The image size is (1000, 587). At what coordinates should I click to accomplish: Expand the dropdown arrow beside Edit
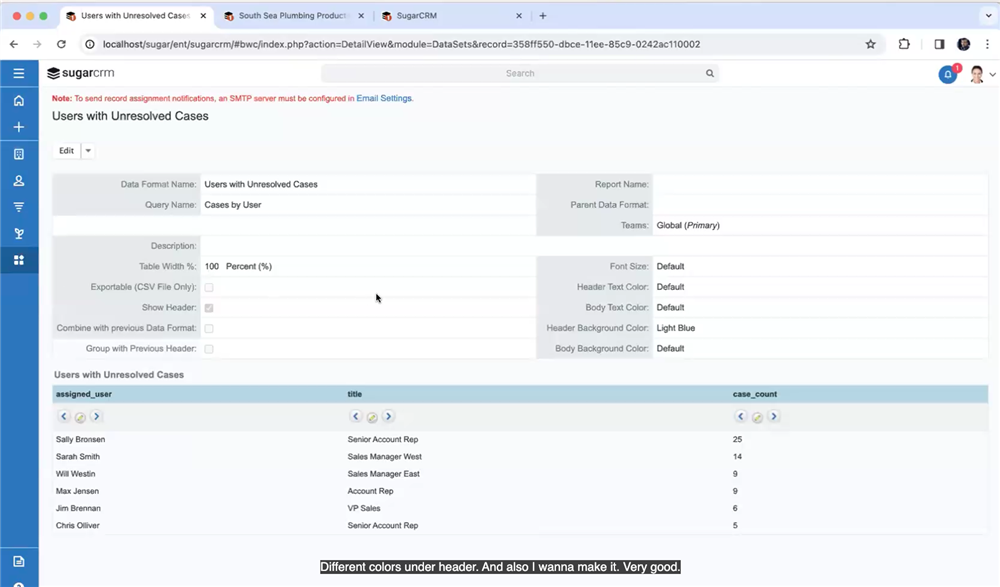click(x=88, y=151)
